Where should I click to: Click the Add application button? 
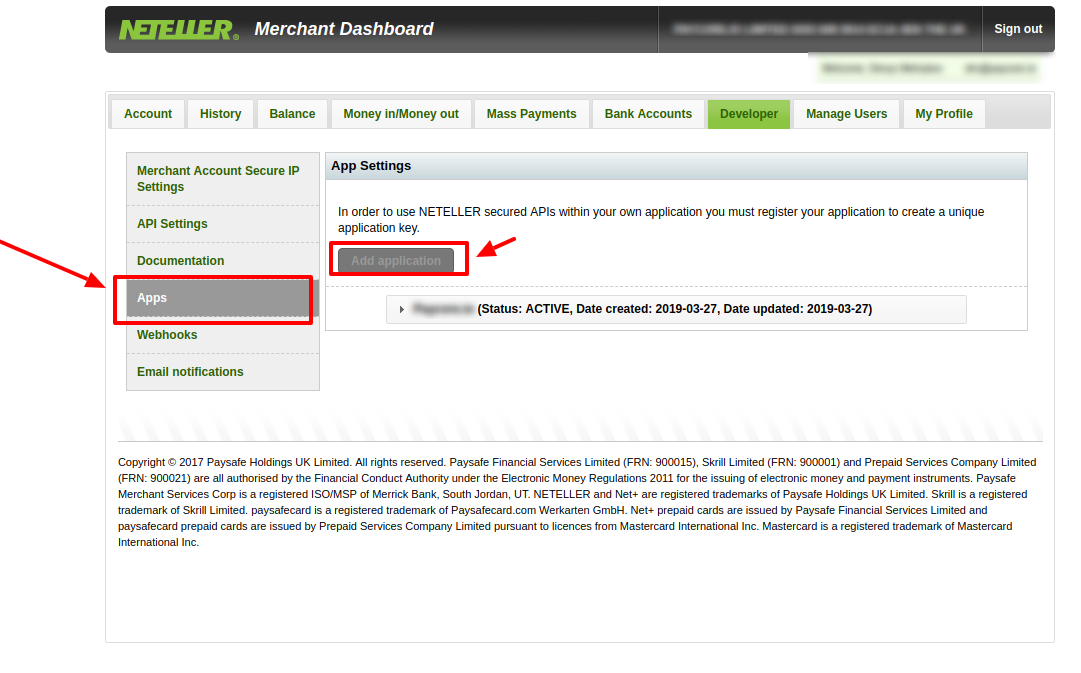(x=396, y=261)
